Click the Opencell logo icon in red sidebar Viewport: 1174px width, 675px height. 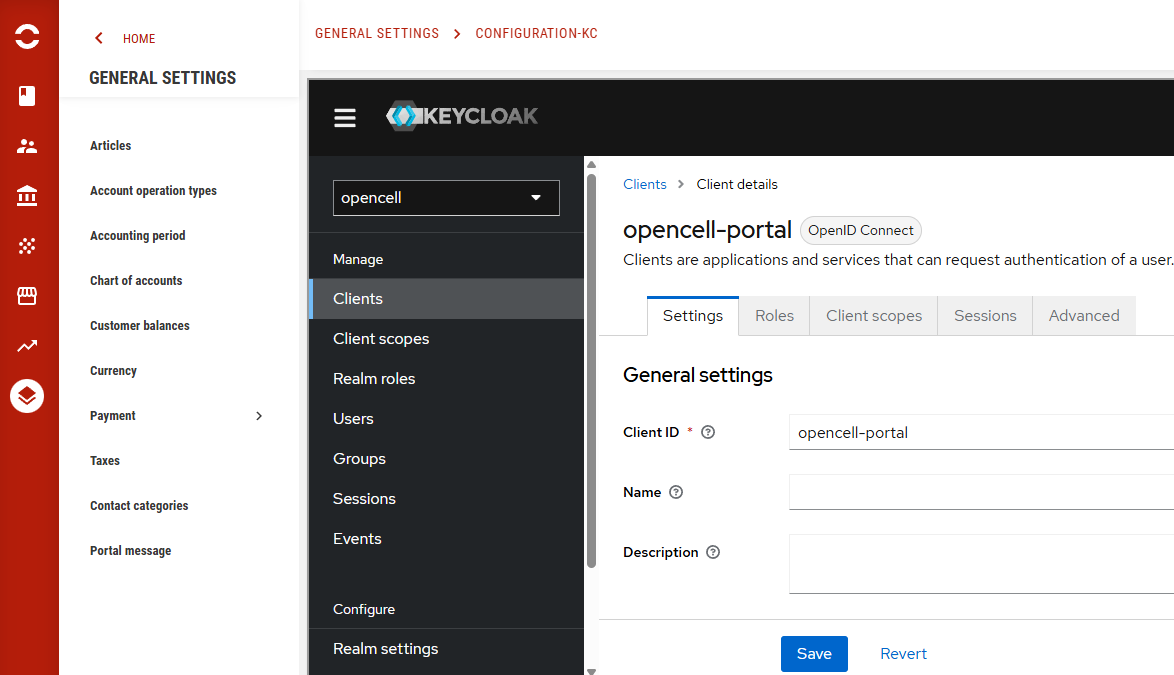(27, 38)
